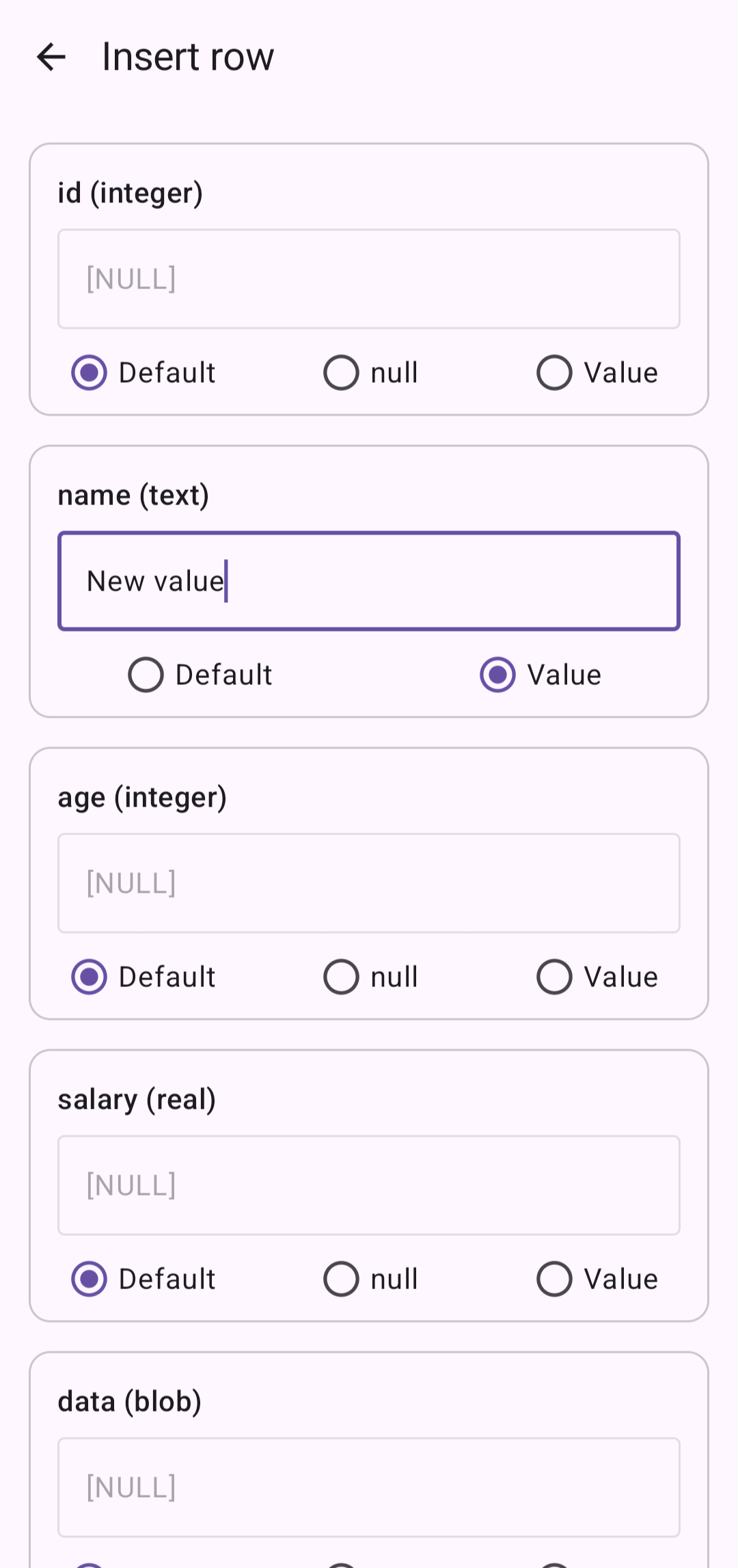Choose Default for the salary column

click(90, 1279)
